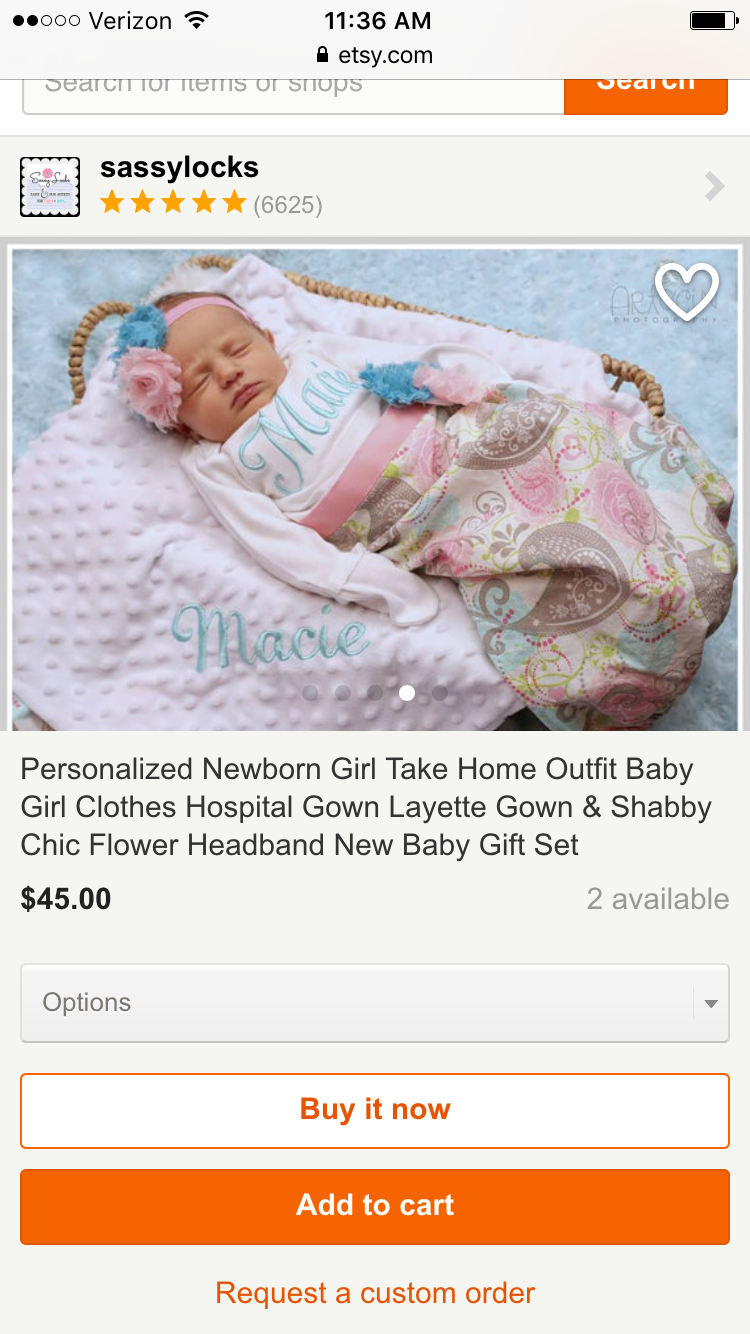750x1334 pixels.
Task: Tap the baby gown product photo
Action: [x=375, y=489]
